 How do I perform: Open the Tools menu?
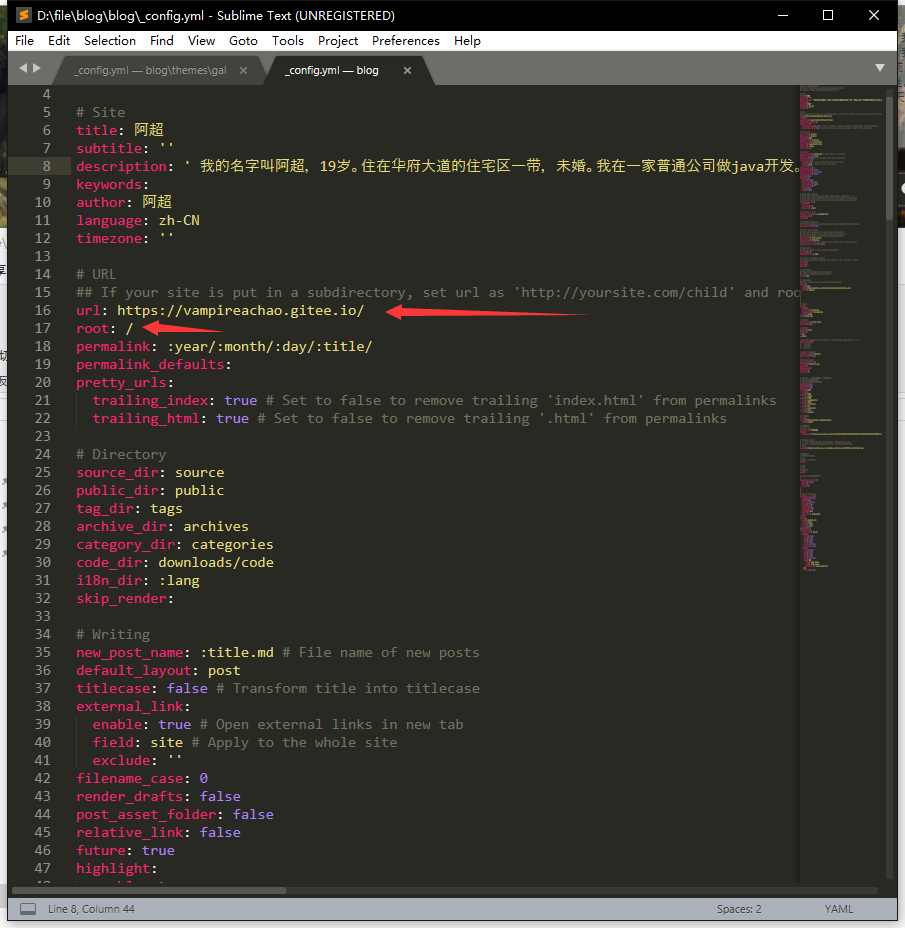coord(287,41)
